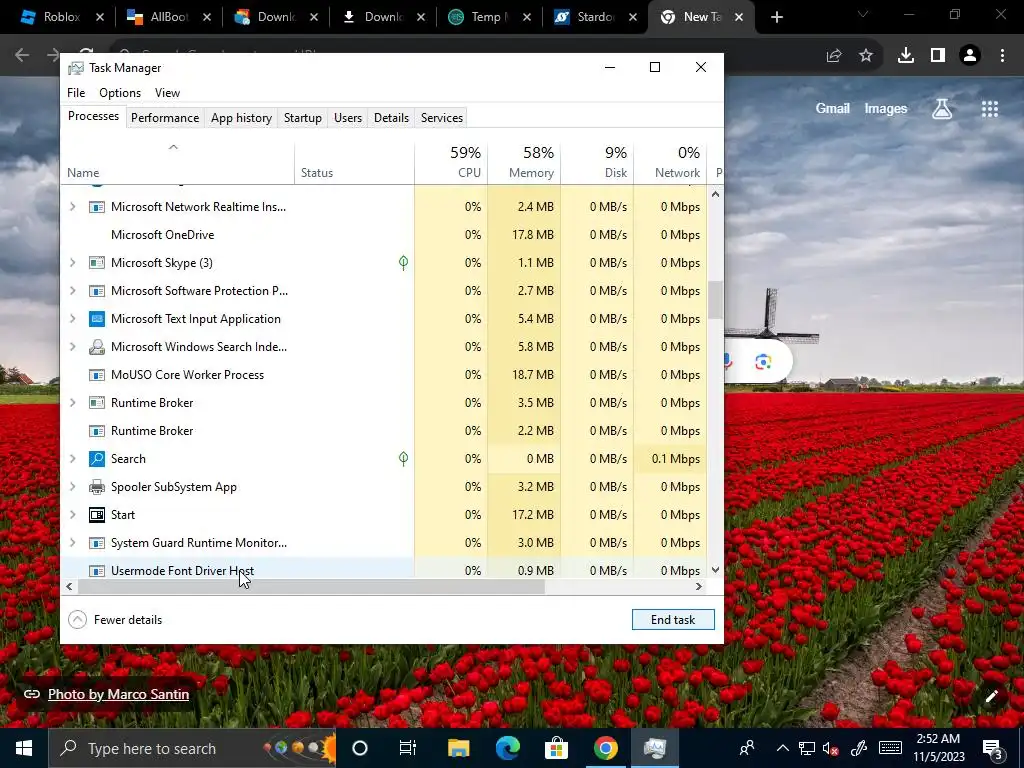
Task: Click Share this page icon in Chrome
Action: pyautogui.click(x=834, y=56)
